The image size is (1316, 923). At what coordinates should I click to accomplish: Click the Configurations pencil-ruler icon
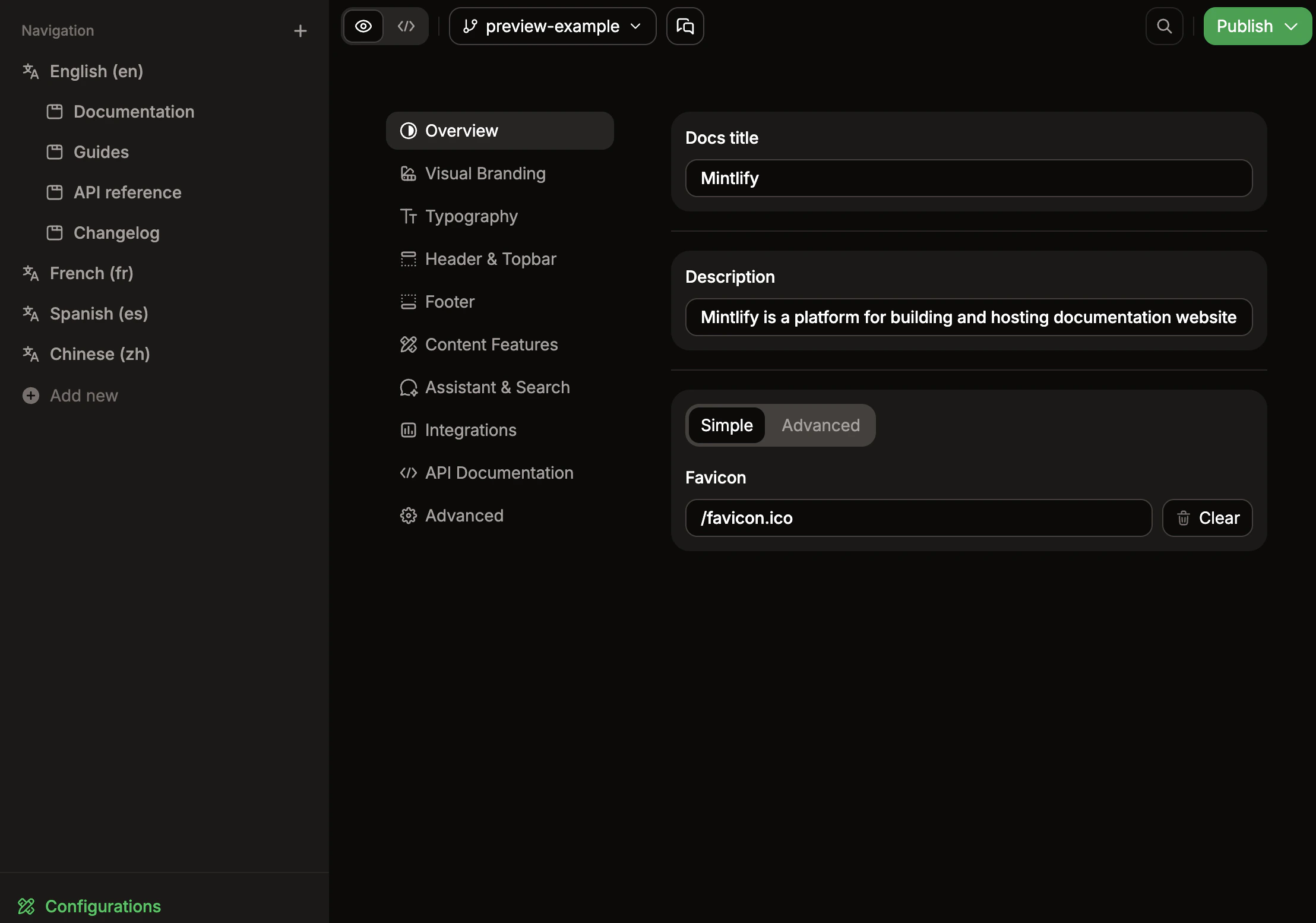27,906
